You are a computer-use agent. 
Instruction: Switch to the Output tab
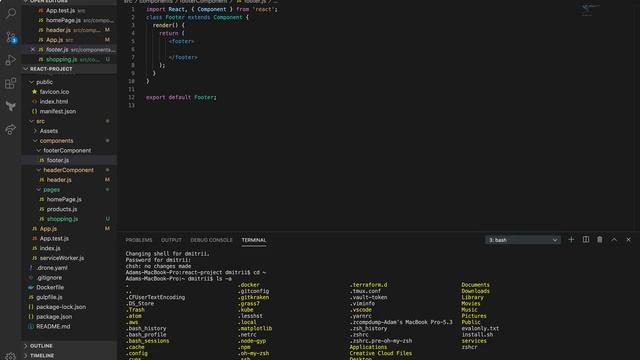click(x=171, y=240)
